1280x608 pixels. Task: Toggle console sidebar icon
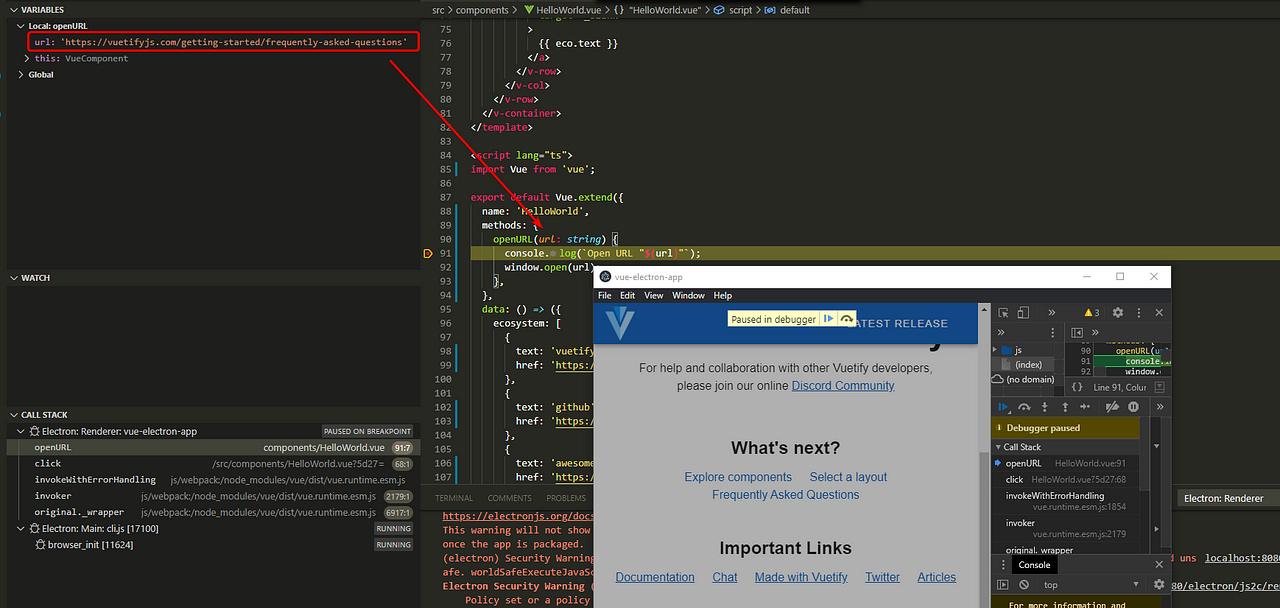pyautogui.click(x=1004, y=584)
